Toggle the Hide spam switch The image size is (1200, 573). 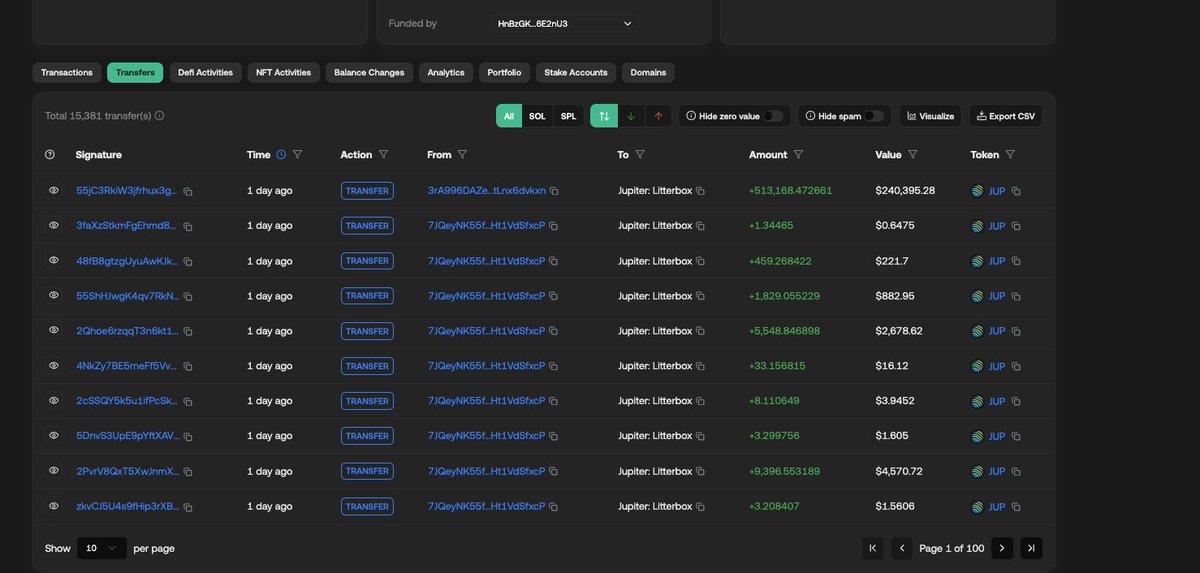(874, 116)
